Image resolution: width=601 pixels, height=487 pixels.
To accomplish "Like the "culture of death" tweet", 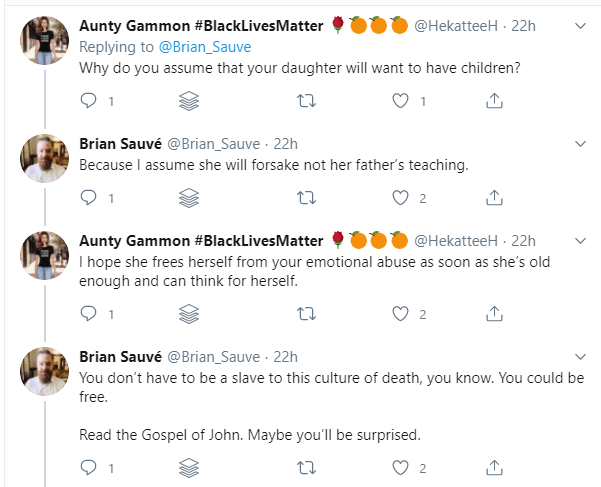I will click(x=402, y=467).
